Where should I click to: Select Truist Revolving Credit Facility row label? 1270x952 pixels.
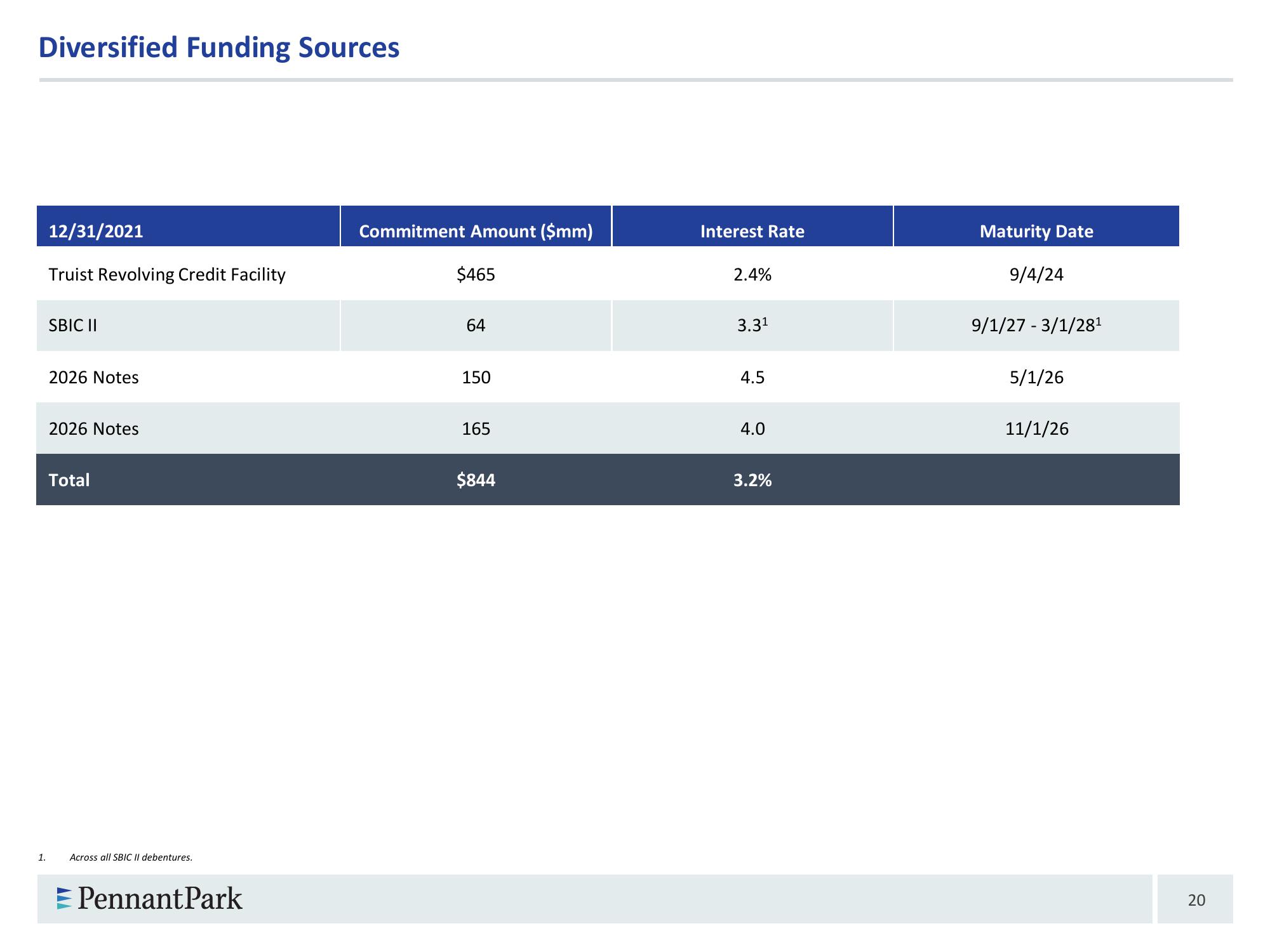point(167,275)
